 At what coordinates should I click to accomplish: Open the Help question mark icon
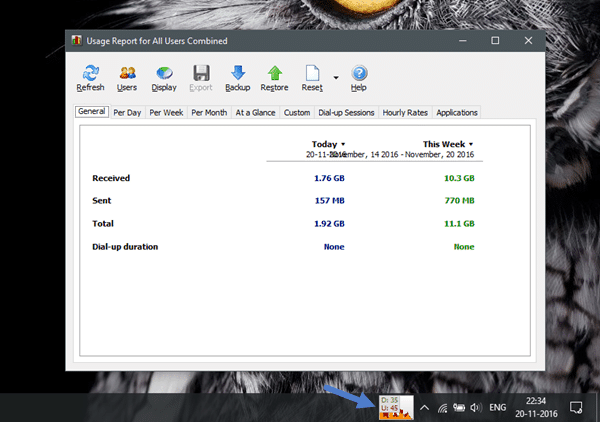click(x=359, y=73)
